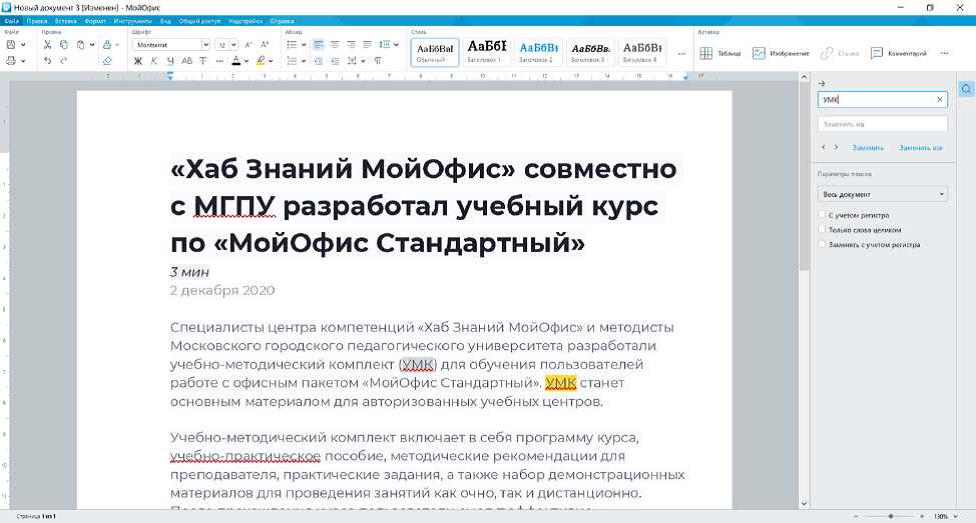Click the undo arrow icon
The height and width of the screenshot is (523, 976).
(x=47, y=61)
